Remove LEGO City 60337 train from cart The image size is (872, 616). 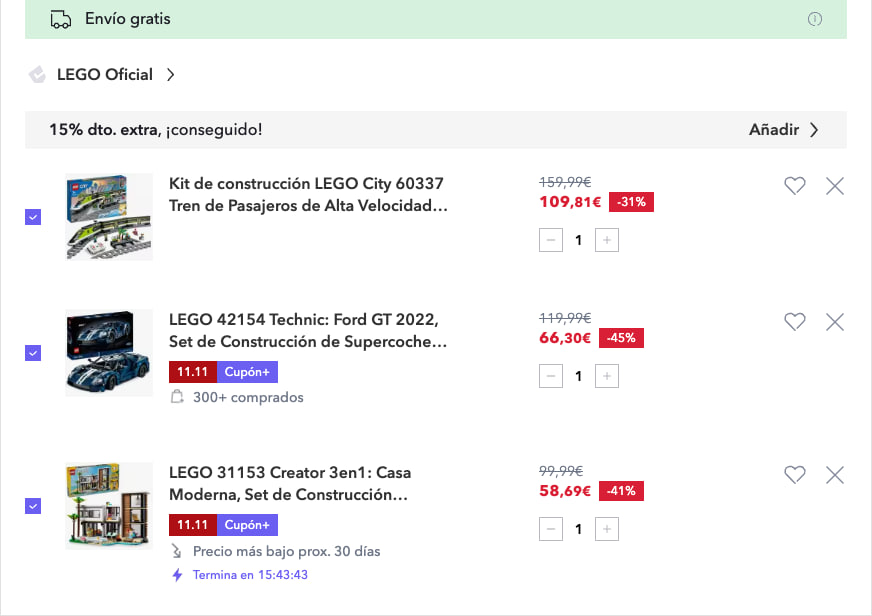[x=835, y=185]
